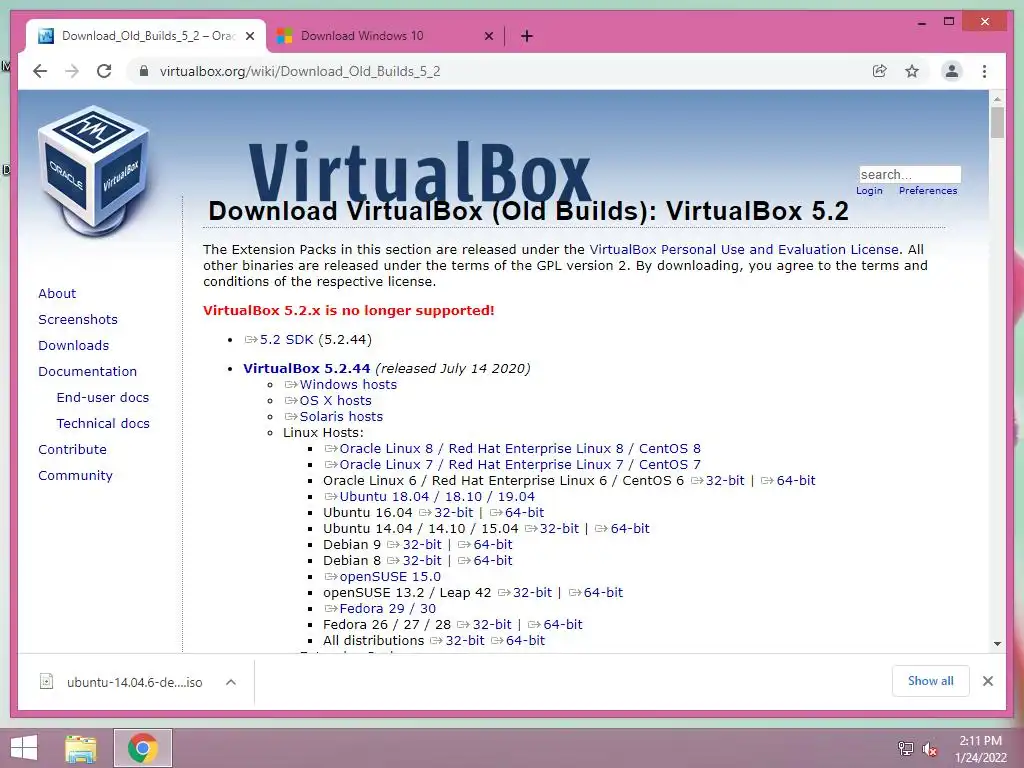Close the Download Windows 10 tab
Viewport: 1024px width, 768px height.
pos(488,36)
